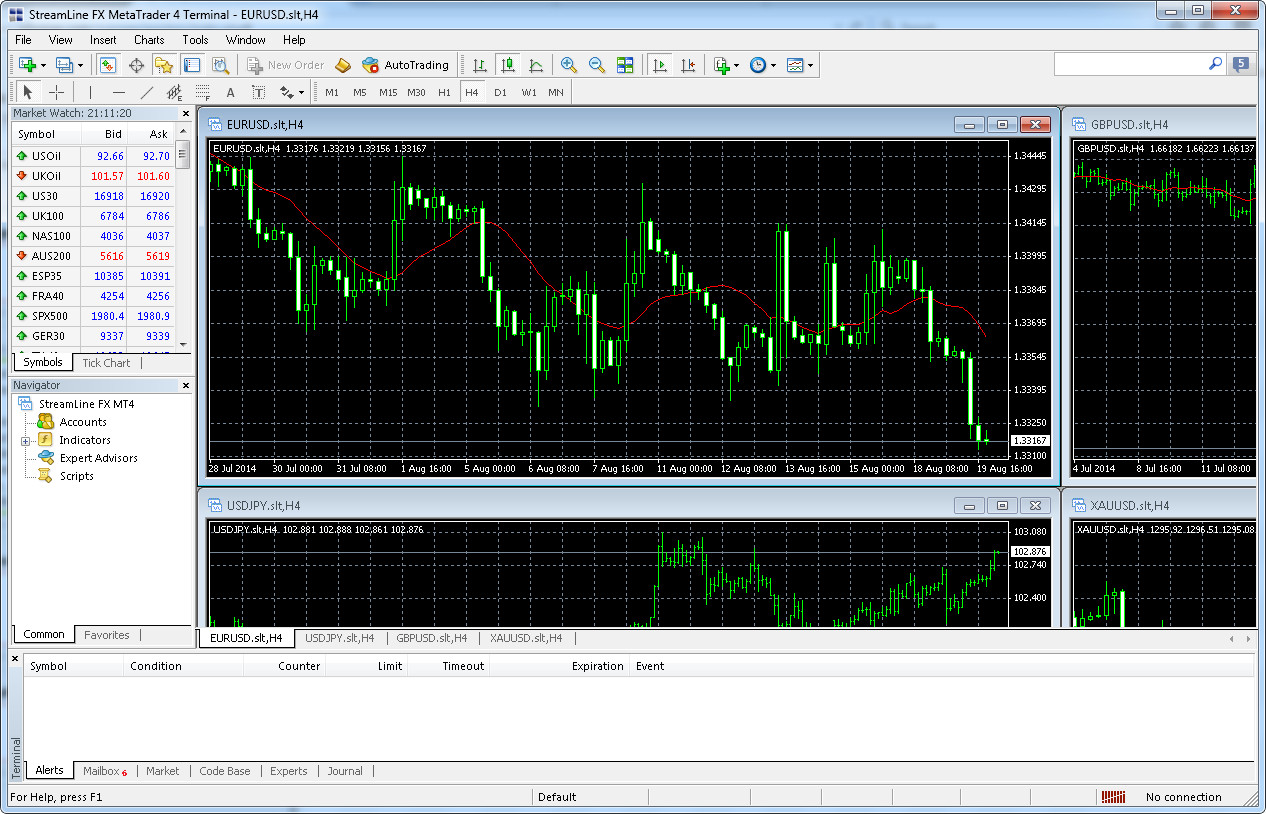This screenshot has height=814, width=1266.
Task: Click the Zoom In magnifier icon
Action: (x=569, y=65)
